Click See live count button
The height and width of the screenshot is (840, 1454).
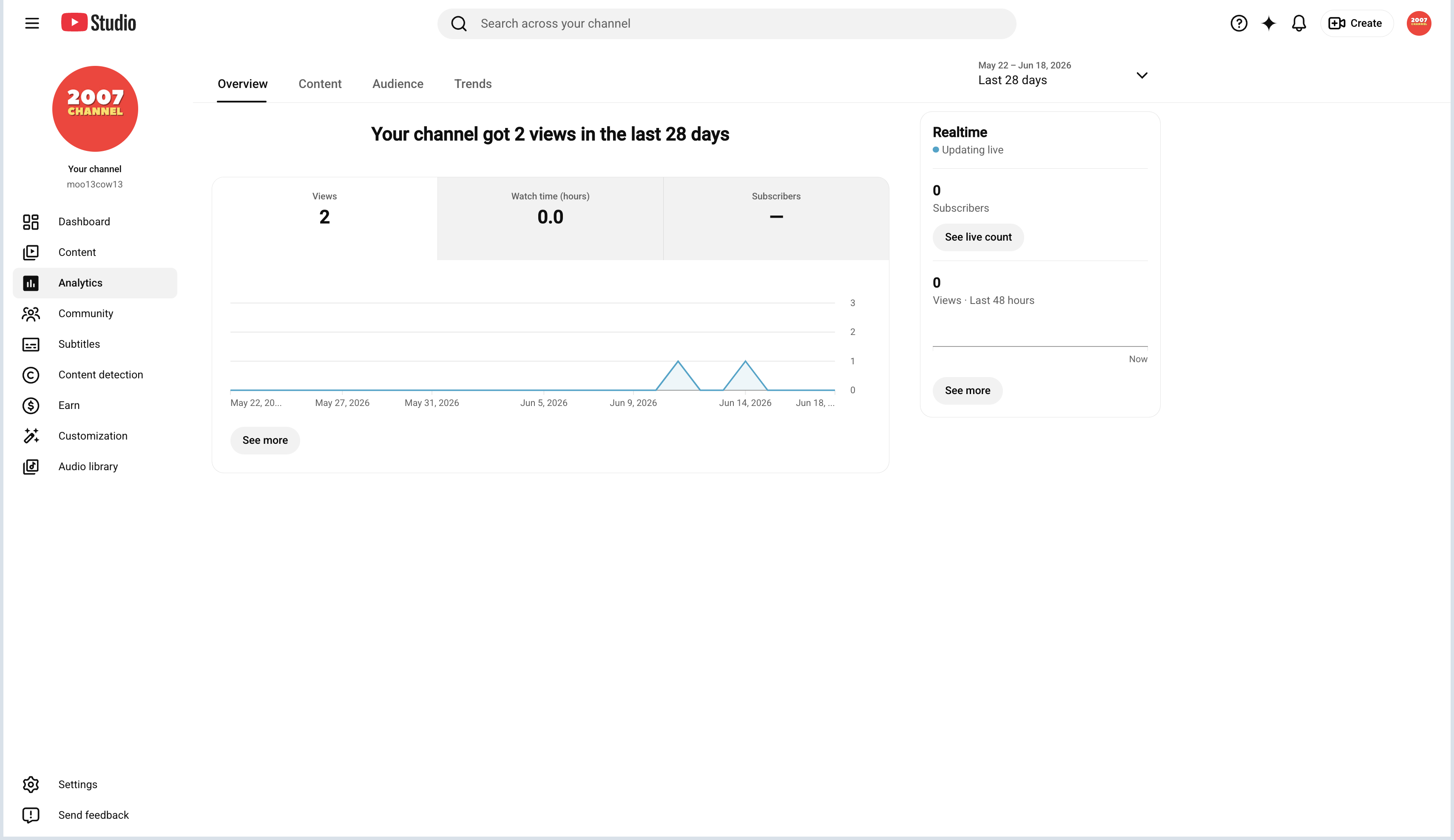tap(978, 237)
